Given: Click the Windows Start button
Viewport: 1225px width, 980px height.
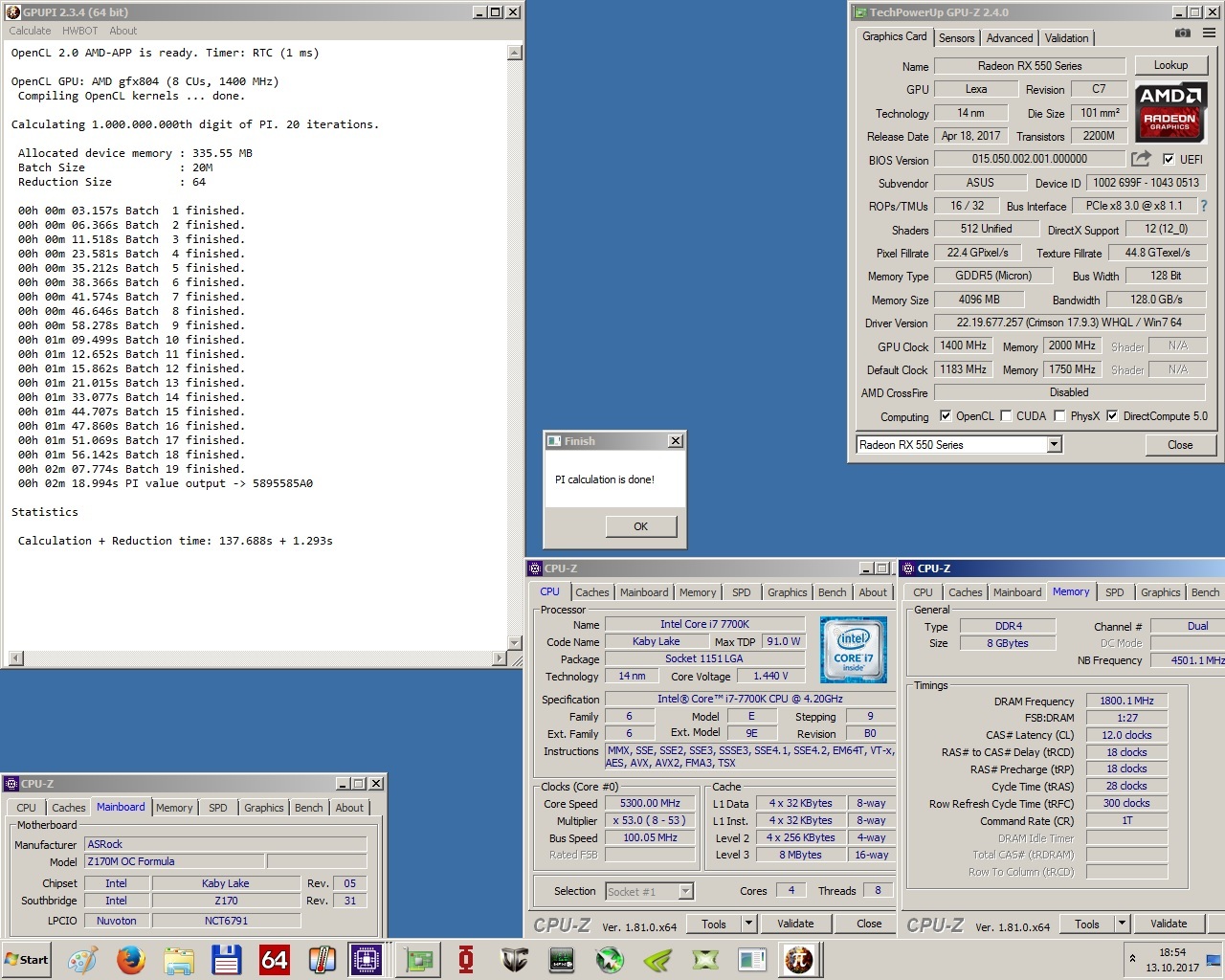Looking at the screenshot, I should pyautogui.click(x=28, y=959).
